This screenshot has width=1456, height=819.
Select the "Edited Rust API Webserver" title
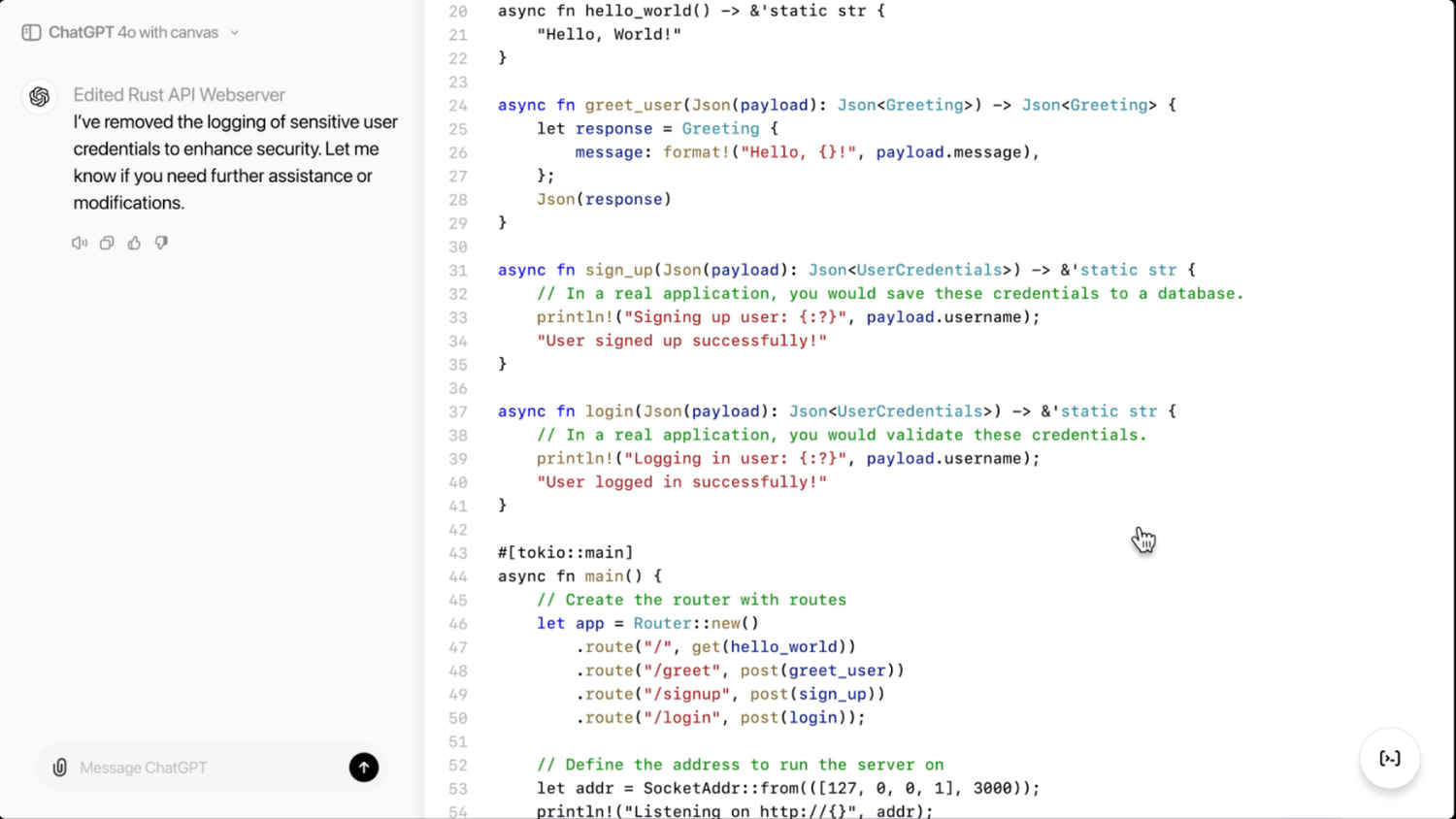[x=179, y=94]
